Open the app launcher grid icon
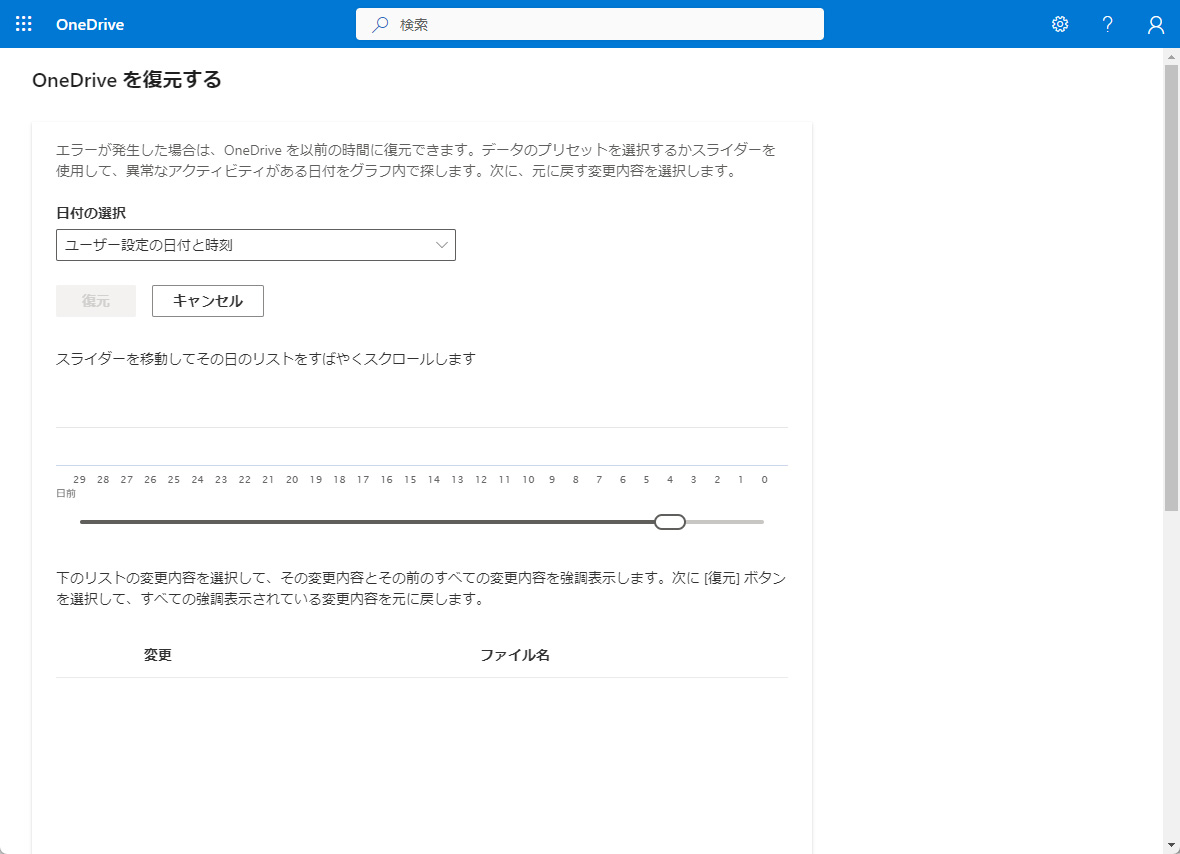The image size is (1180, 854). click(24, 24)
